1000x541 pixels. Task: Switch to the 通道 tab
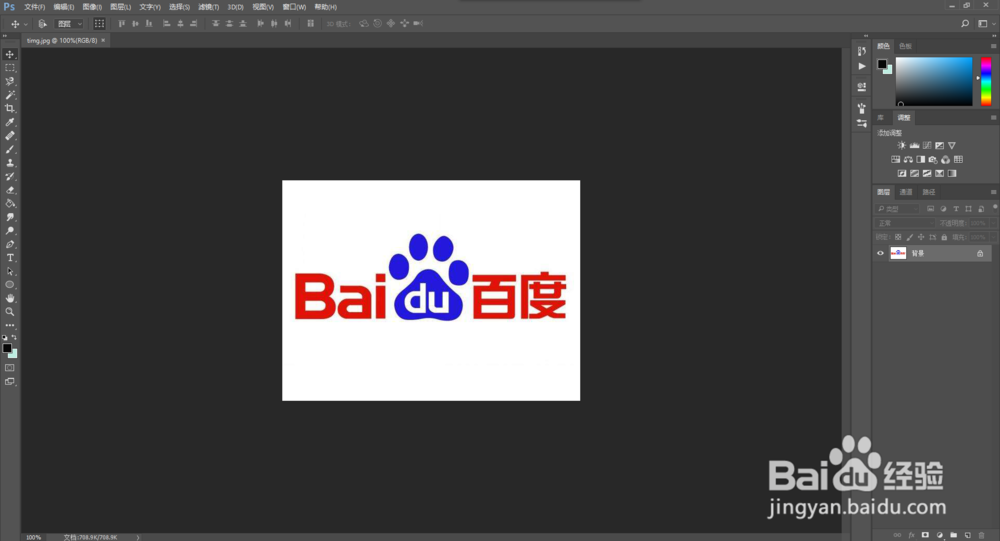[906, 192]
